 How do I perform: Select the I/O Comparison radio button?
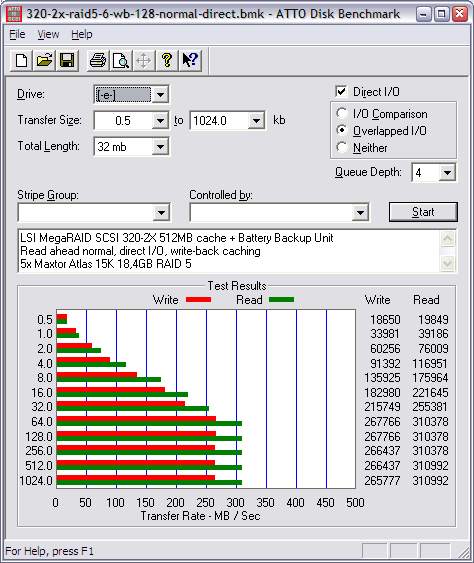pyautogui.click(x=342, y=113)
